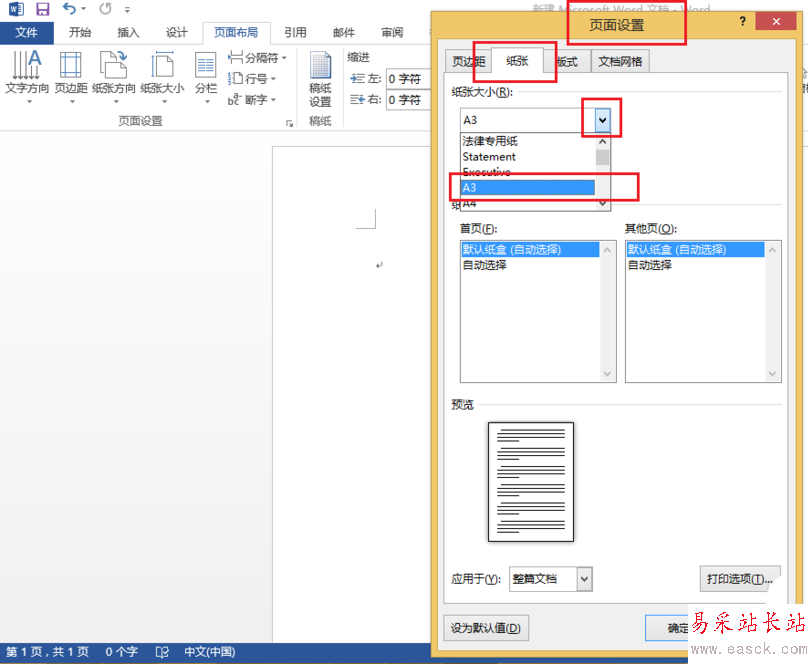This screenshot has width=808, height=664.
Task: Click the right indent 右 field
Action: click(x=408, y=99)
